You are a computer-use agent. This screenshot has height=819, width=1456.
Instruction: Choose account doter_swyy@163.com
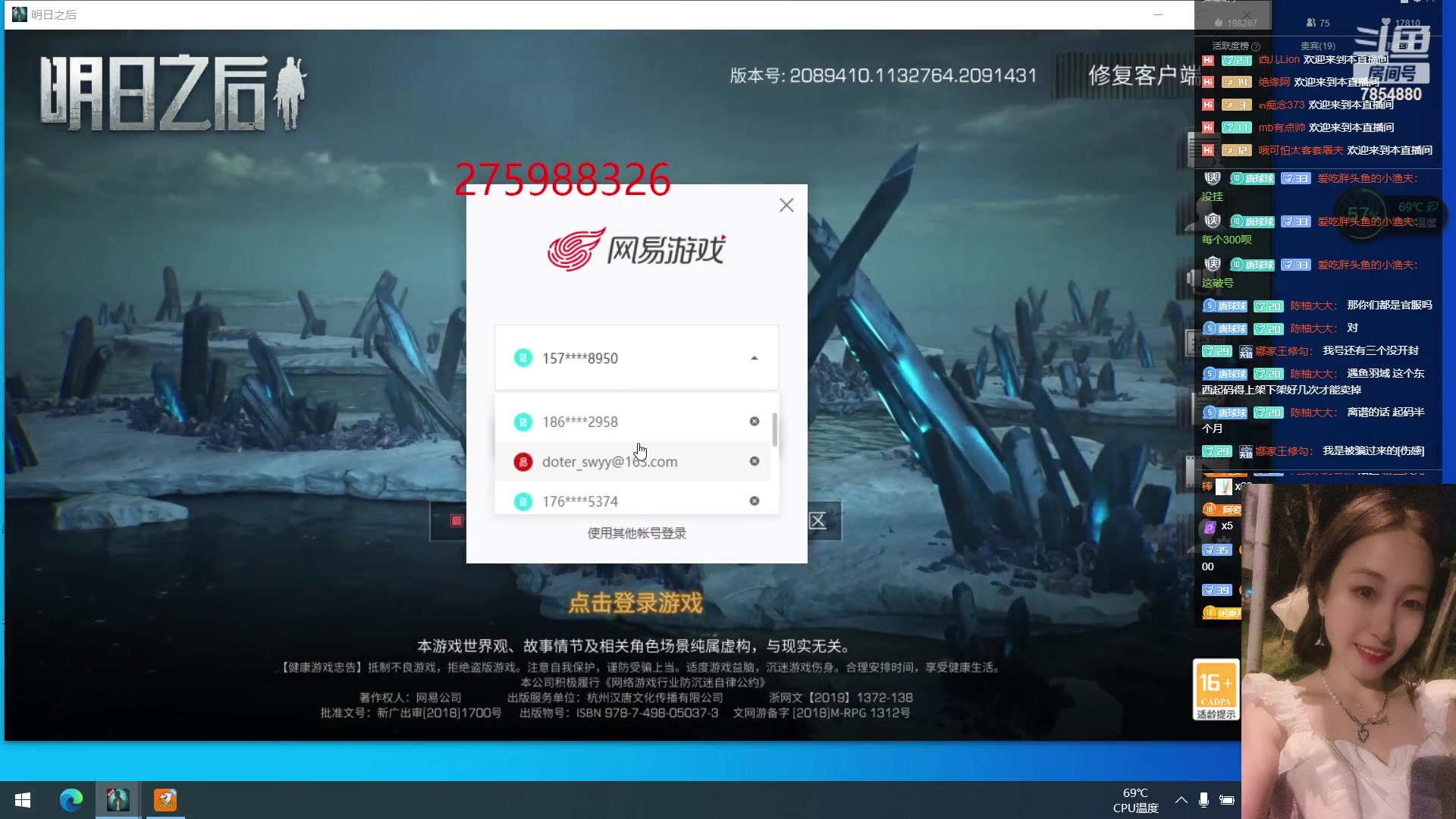[x=633, y=461]
